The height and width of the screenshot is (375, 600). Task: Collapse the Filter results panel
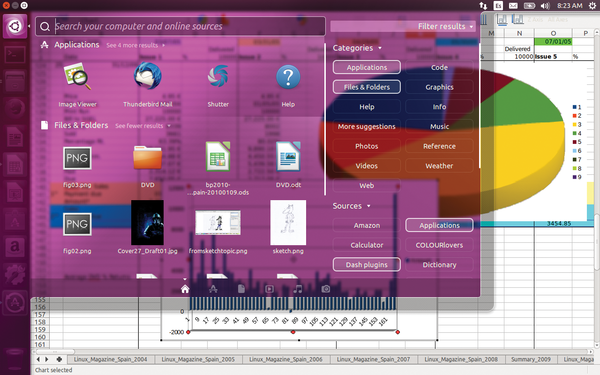pyautogui.click(x=445, y=26)
